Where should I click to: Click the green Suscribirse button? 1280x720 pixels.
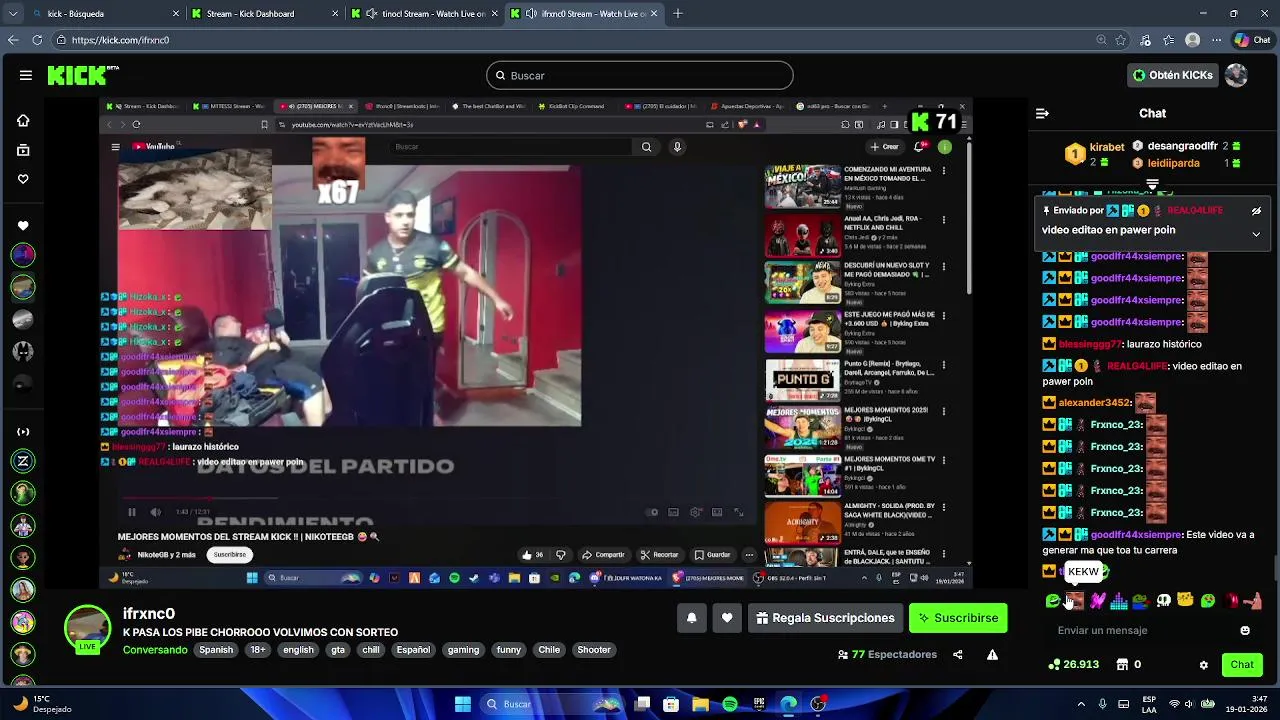(x=958, y=618)
